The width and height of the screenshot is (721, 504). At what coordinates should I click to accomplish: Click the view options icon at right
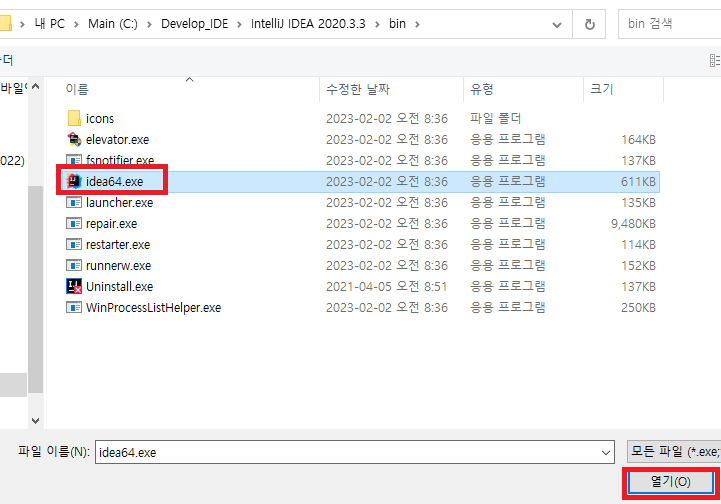coord(715,60)
